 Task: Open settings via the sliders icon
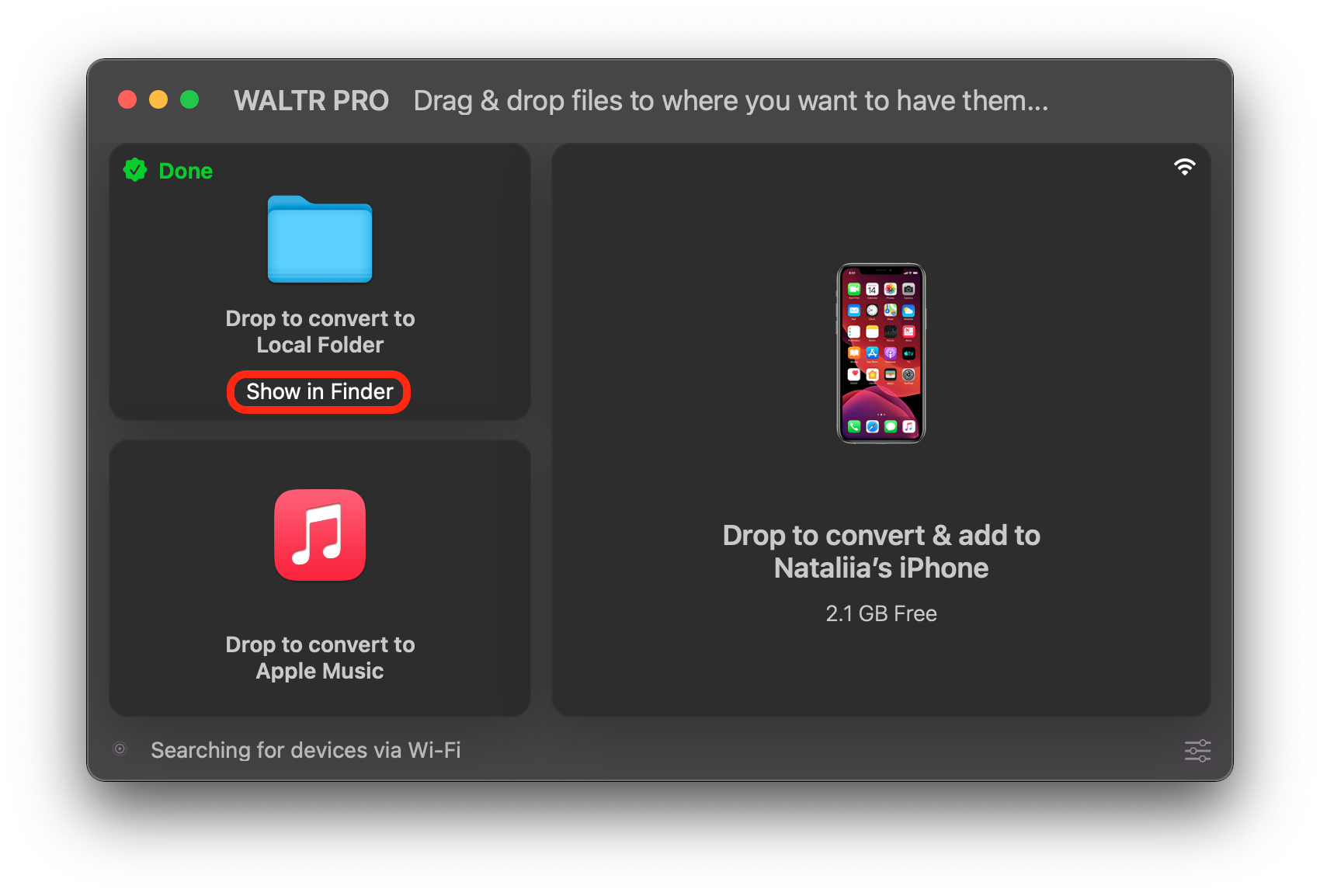[1197, 751]
